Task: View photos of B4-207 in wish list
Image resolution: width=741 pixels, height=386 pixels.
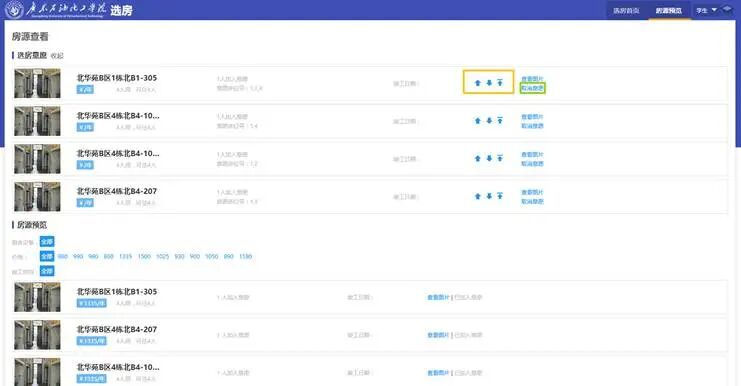Action: (532, 192)
